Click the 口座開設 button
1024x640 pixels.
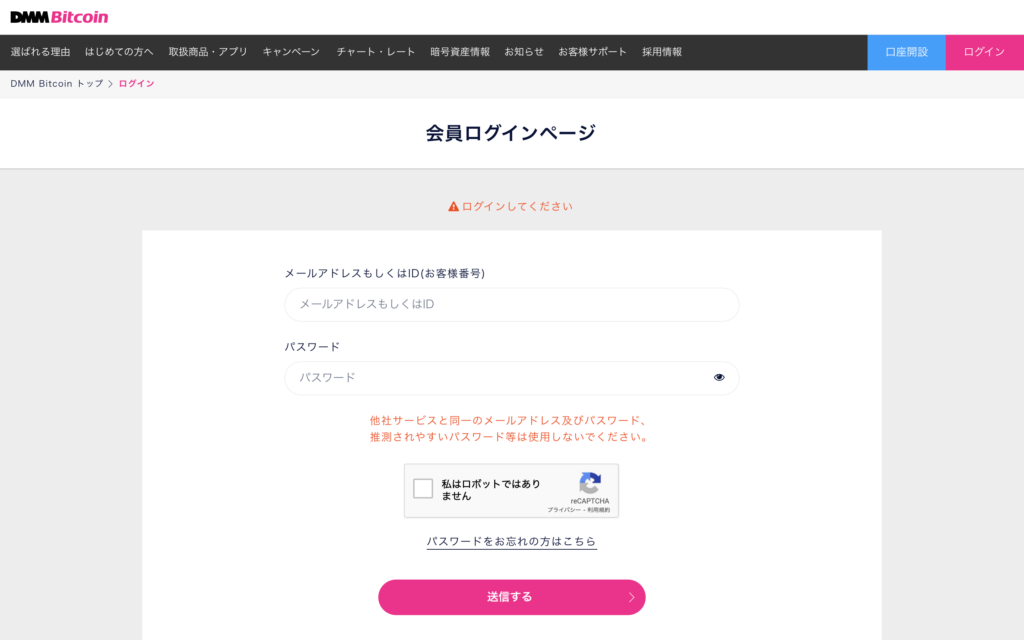click(x=906, y=52)
